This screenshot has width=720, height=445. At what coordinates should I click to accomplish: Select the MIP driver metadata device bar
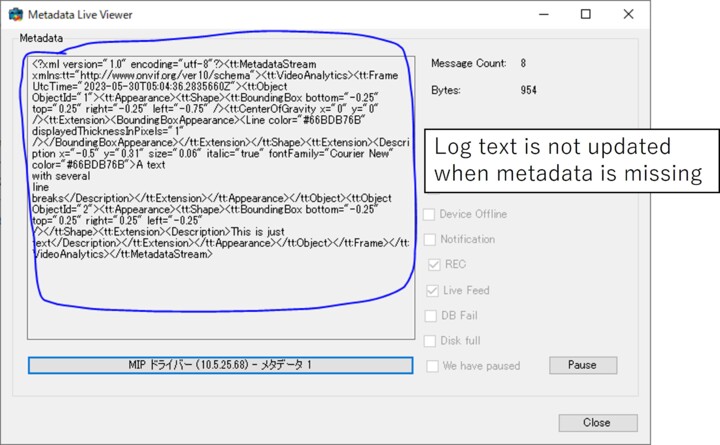220,365
